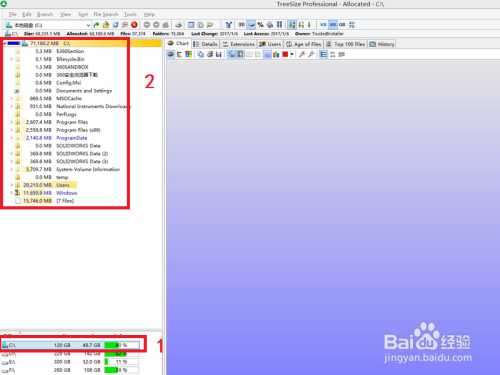Open the File Search menu
The image size is (500, 375).
click(x=106, y=14)
